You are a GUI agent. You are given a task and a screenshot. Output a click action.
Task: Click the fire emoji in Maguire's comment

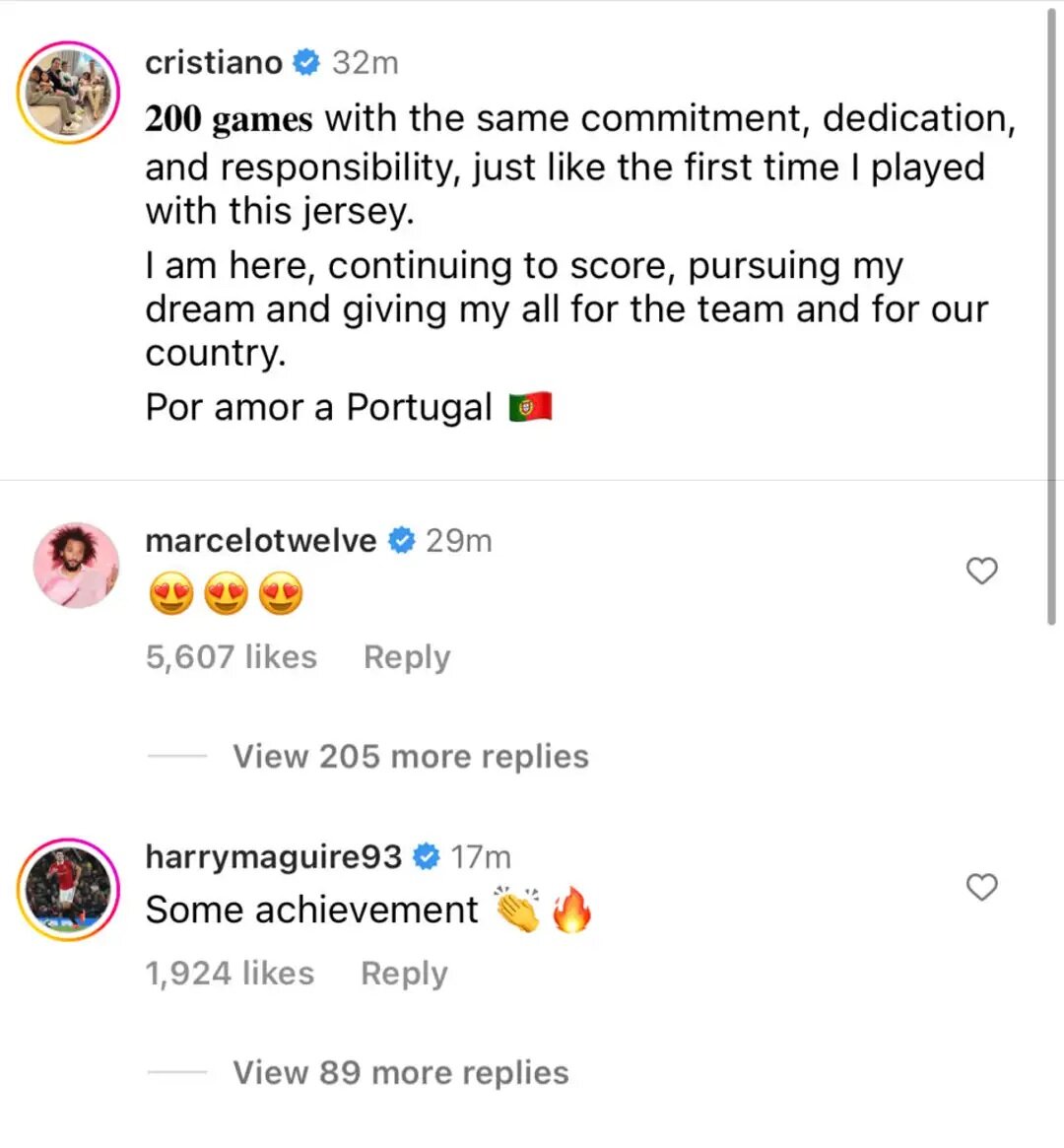pos(571,910)
